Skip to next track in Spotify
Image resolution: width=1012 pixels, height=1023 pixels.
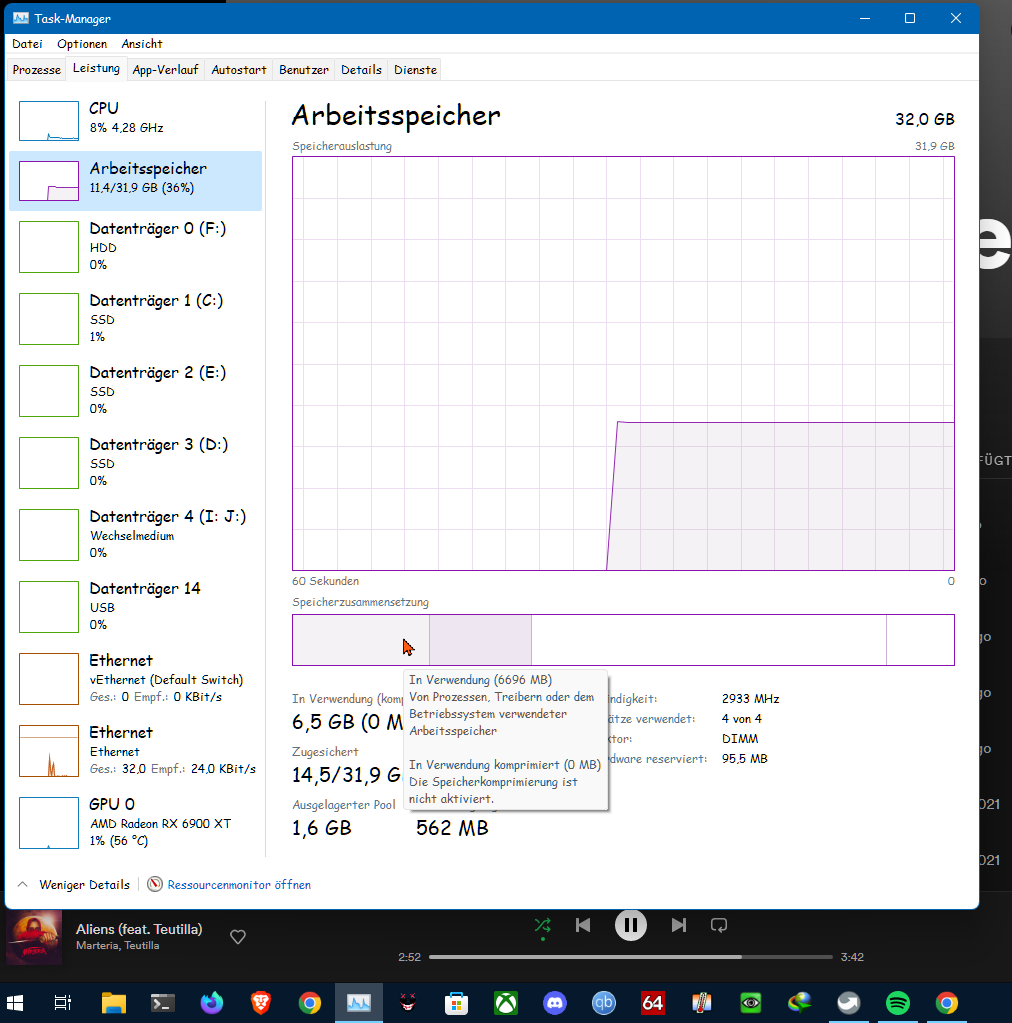pyautogui.click(x=679, y=925)
